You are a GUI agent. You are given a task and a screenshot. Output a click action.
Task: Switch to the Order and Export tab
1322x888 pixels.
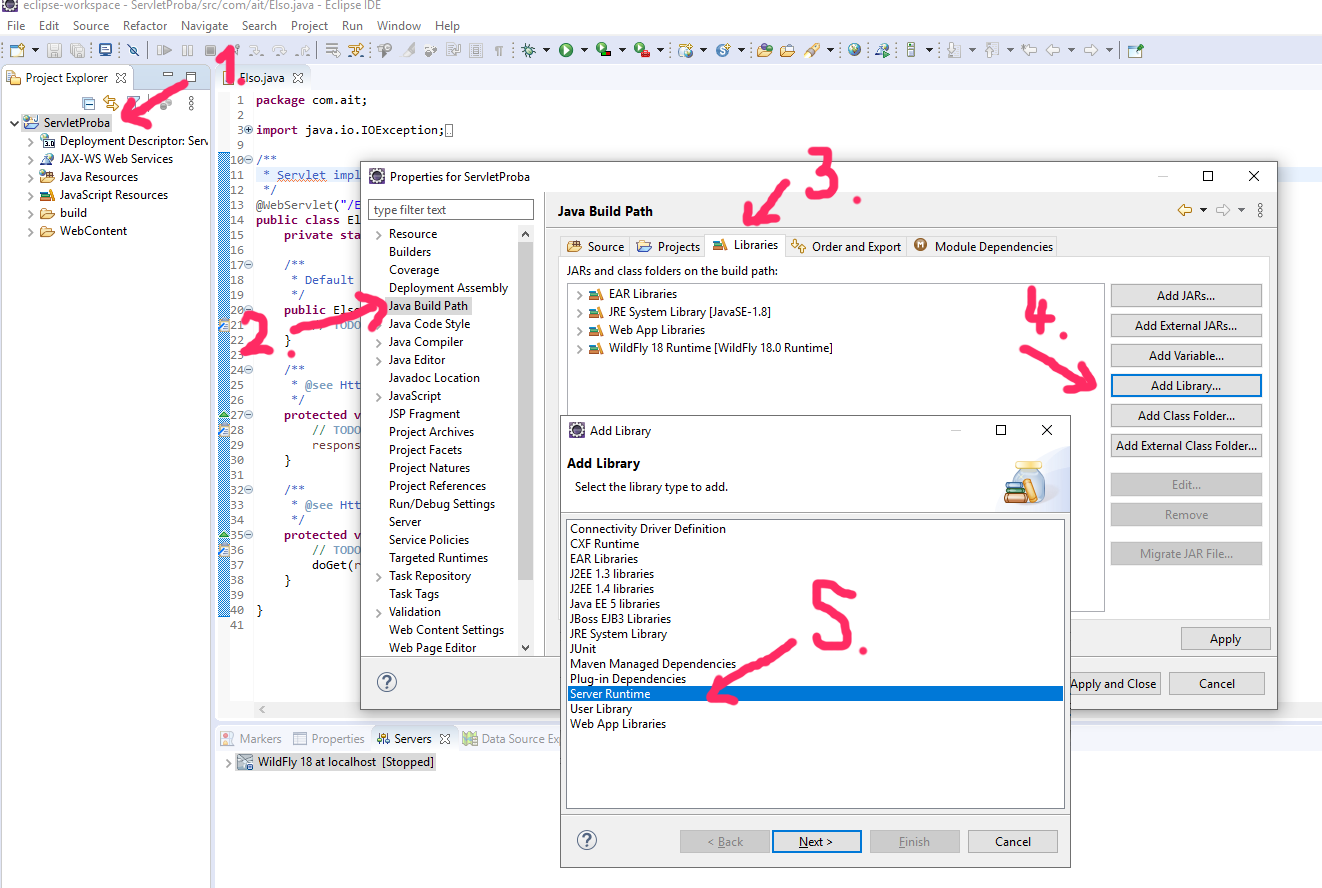click(x=846, y=246)
